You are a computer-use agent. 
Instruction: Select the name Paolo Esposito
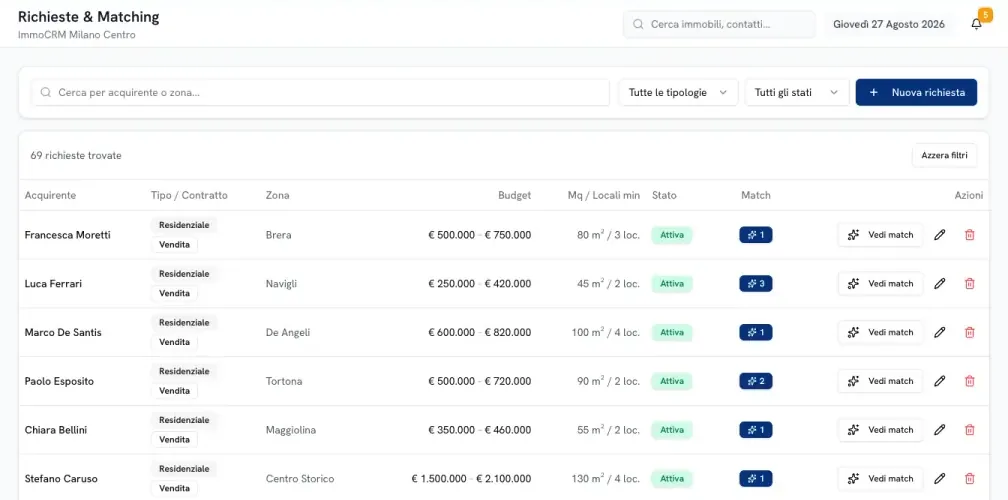point(59,381)
